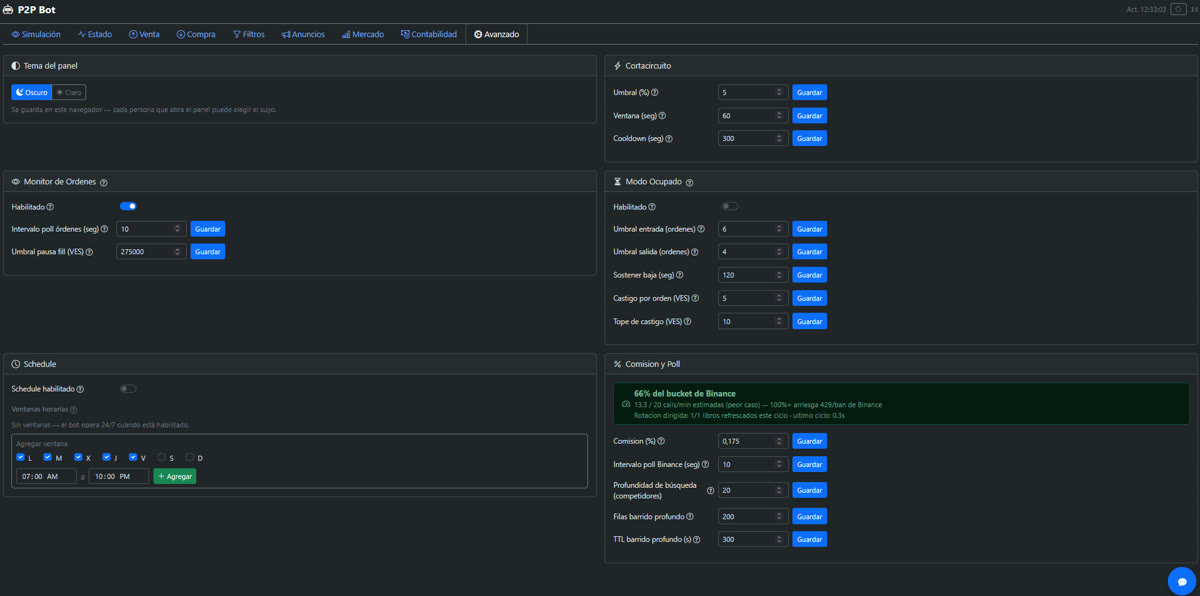
Task: Show help for Schedule habilitado
Action: pyautogui.click(x=80, y=389)
